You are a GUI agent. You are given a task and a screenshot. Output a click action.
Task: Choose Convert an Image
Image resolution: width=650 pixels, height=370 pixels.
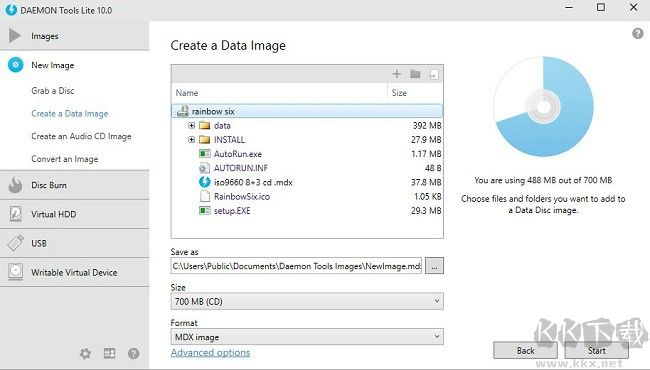[65, 159]
